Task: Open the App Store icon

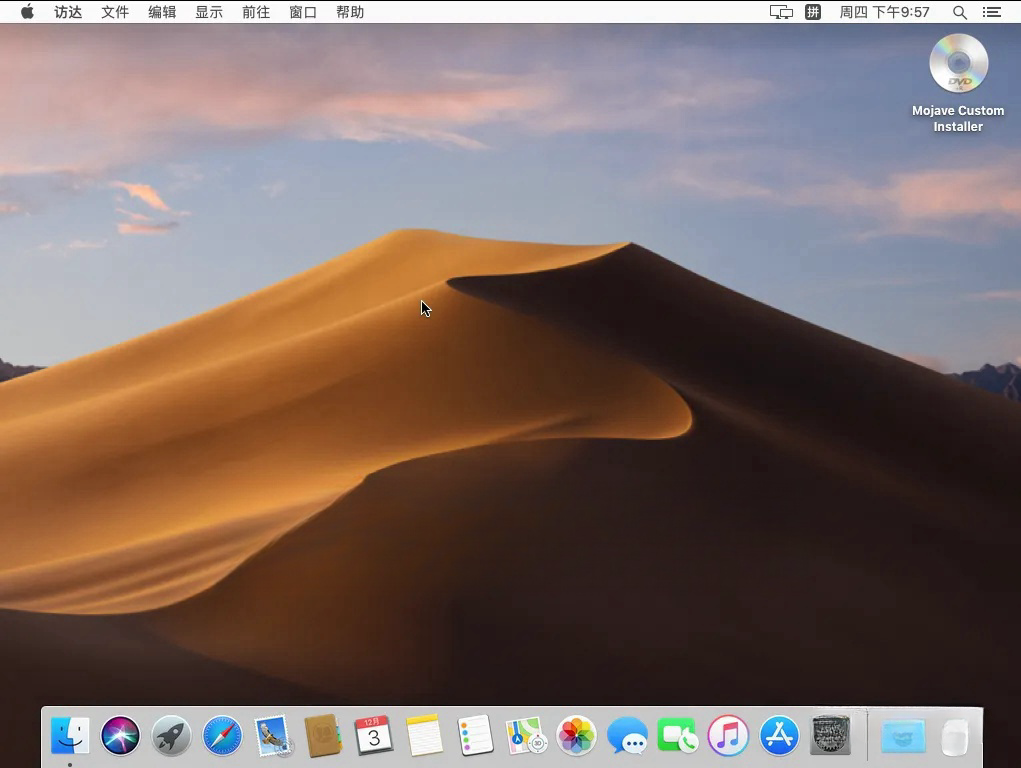Action: pyautogui.click(x=779, y=735)
